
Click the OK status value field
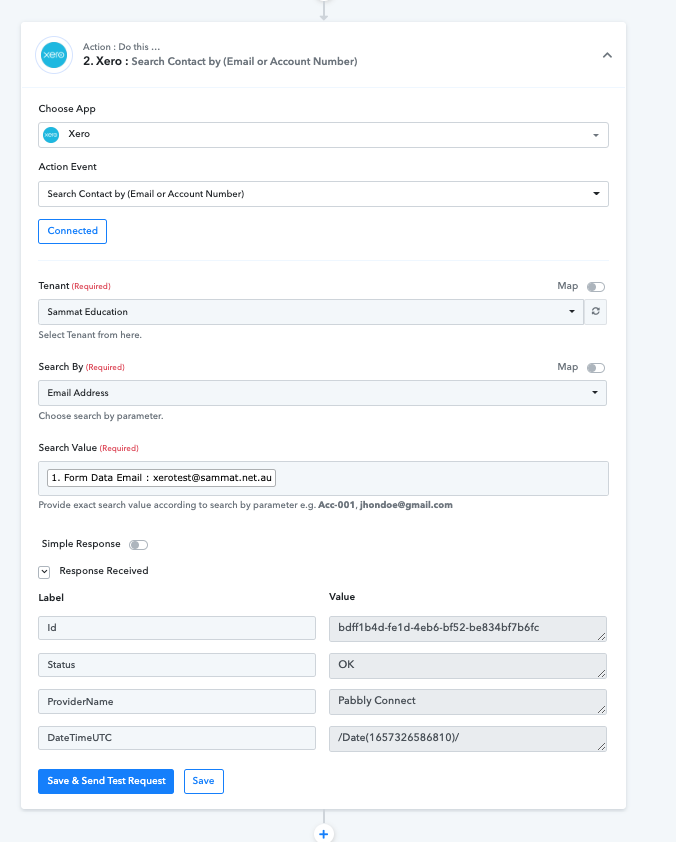point(468,666)
